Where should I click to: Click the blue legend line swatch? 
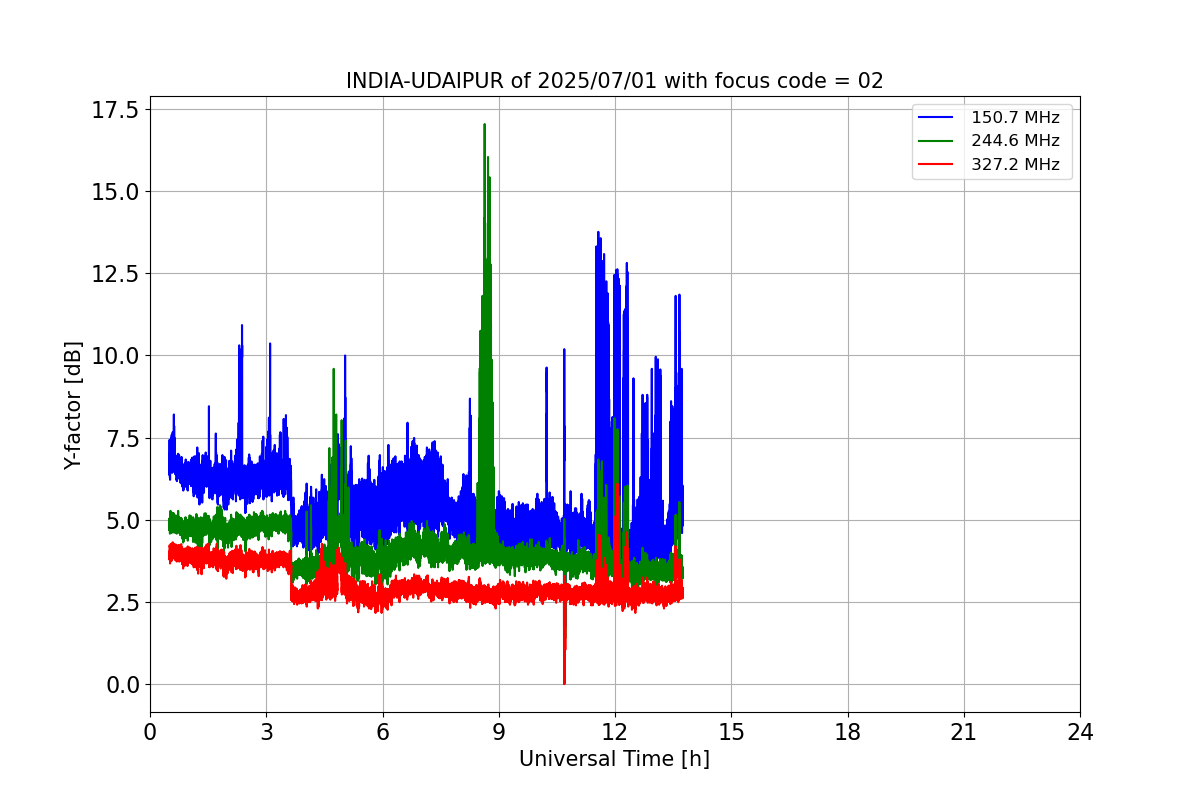click(x=937, y=118)
